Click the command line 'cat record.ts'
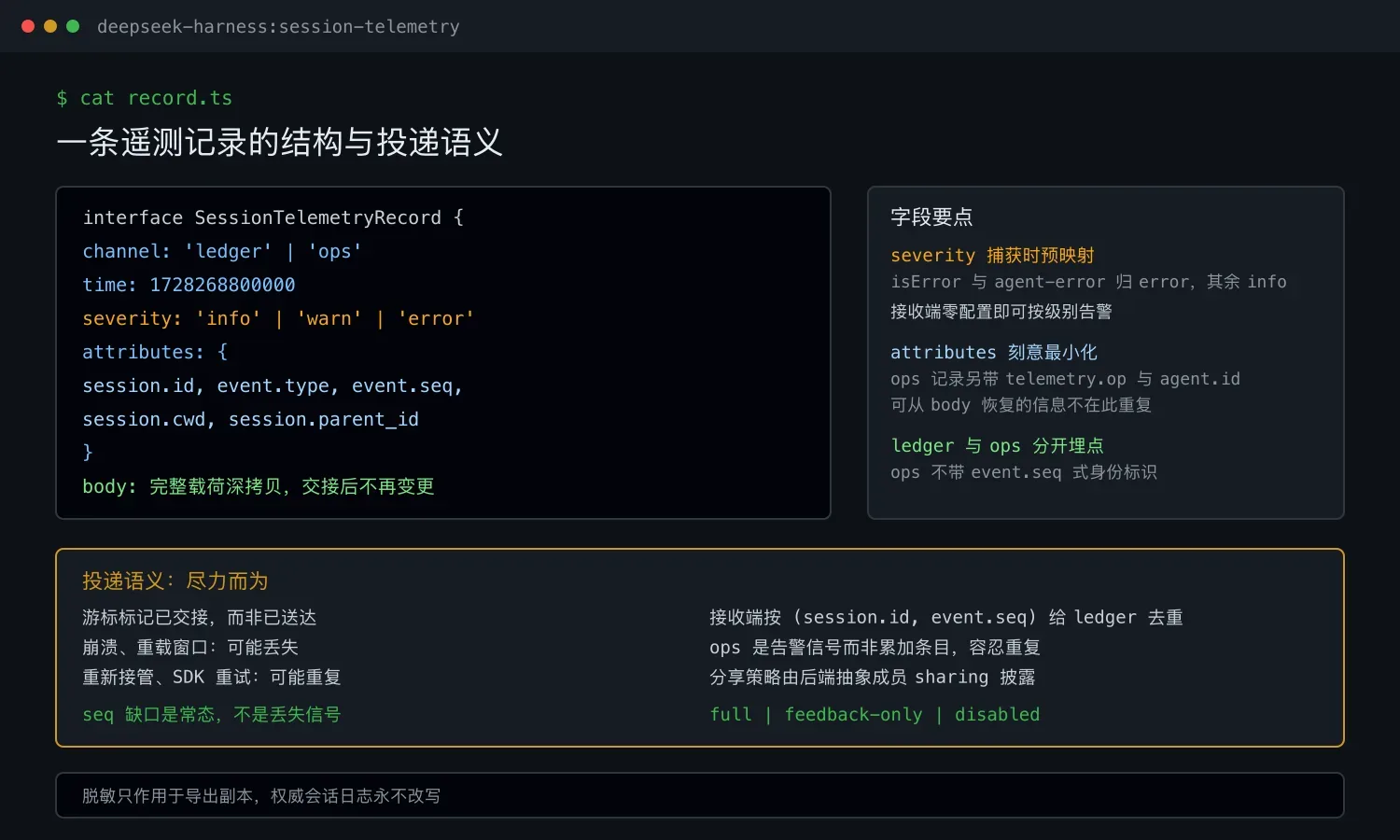 145,98
